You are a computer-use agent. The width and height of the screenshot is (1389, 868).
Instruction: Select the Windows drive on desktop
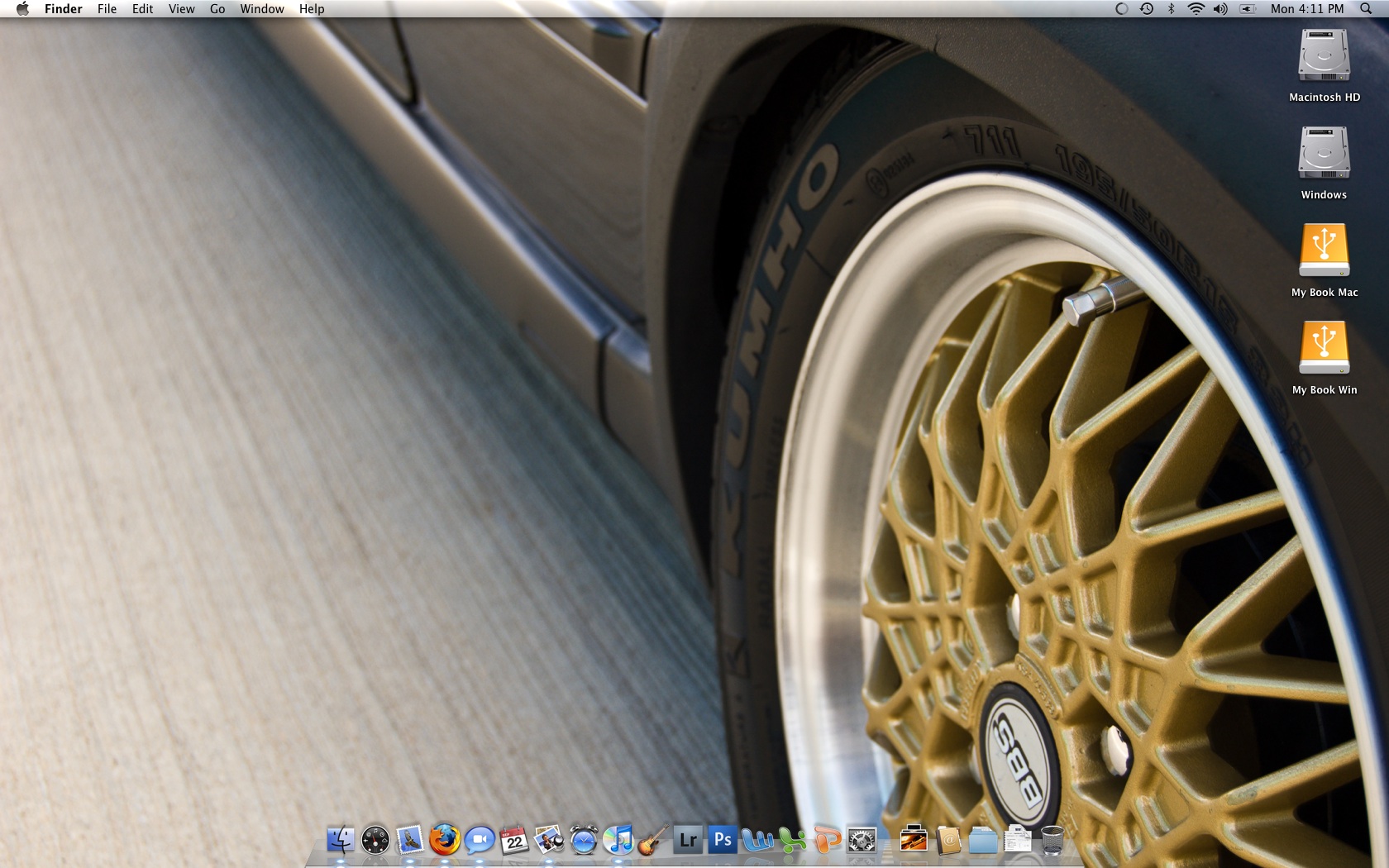pos(1325,163)
